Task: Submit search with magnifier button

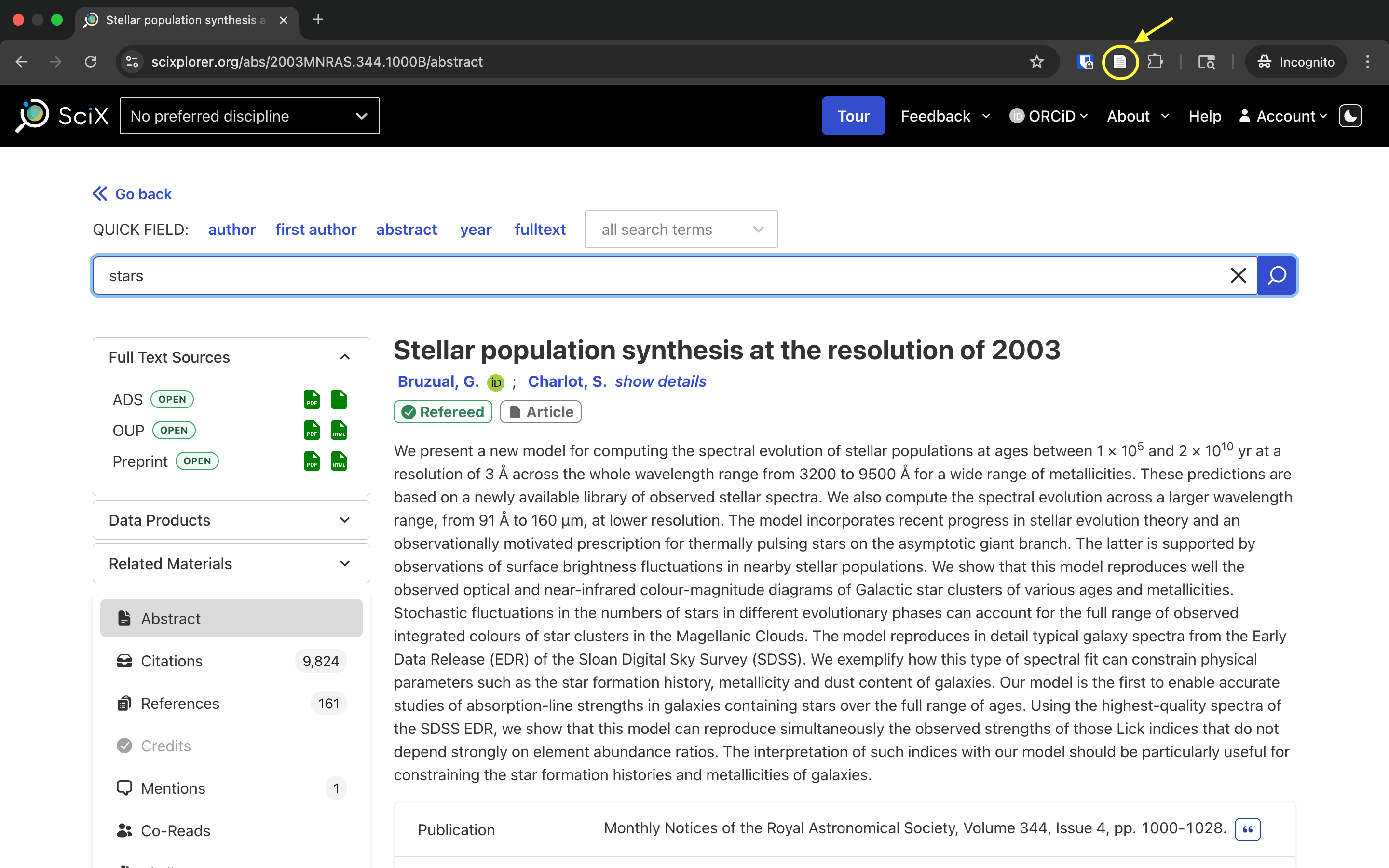Action: point(1277,275)
